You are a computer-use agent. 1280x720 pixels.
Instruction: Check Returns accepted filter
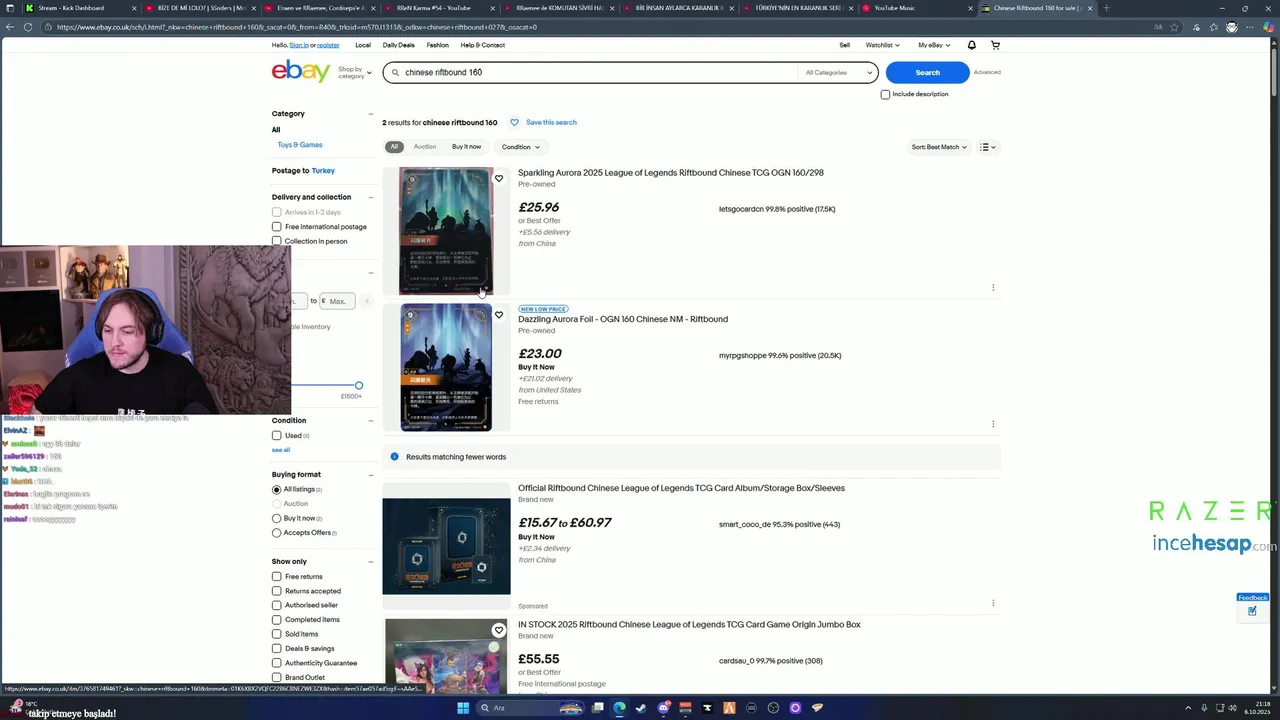277,591
